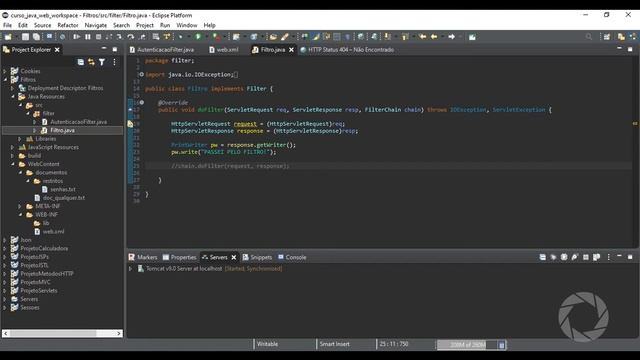Close the Filtro.java editor tab
Screen dimensions: 640x360
291,50
